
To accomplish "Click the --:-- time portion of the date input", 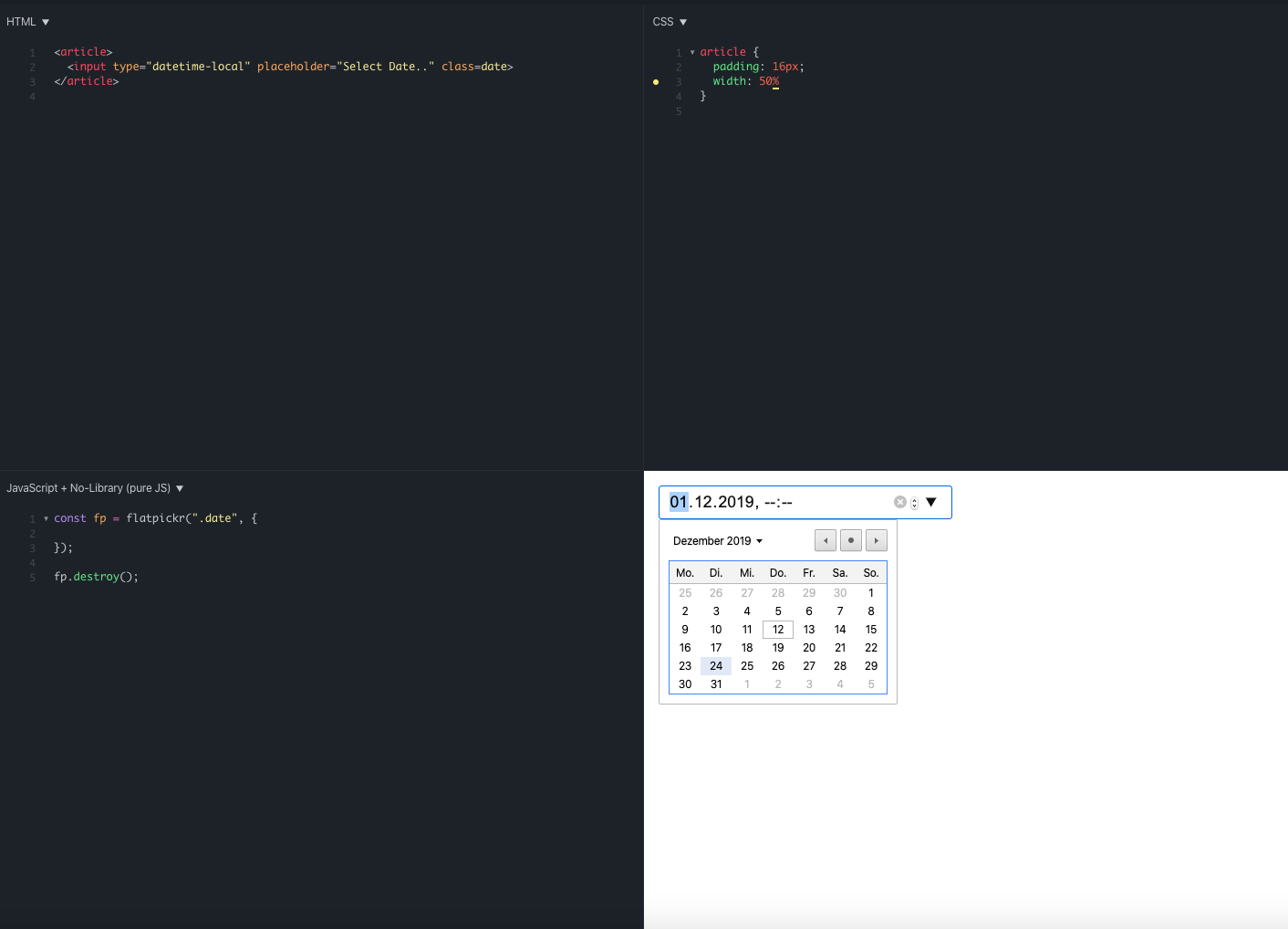I will tap(777, 501).
